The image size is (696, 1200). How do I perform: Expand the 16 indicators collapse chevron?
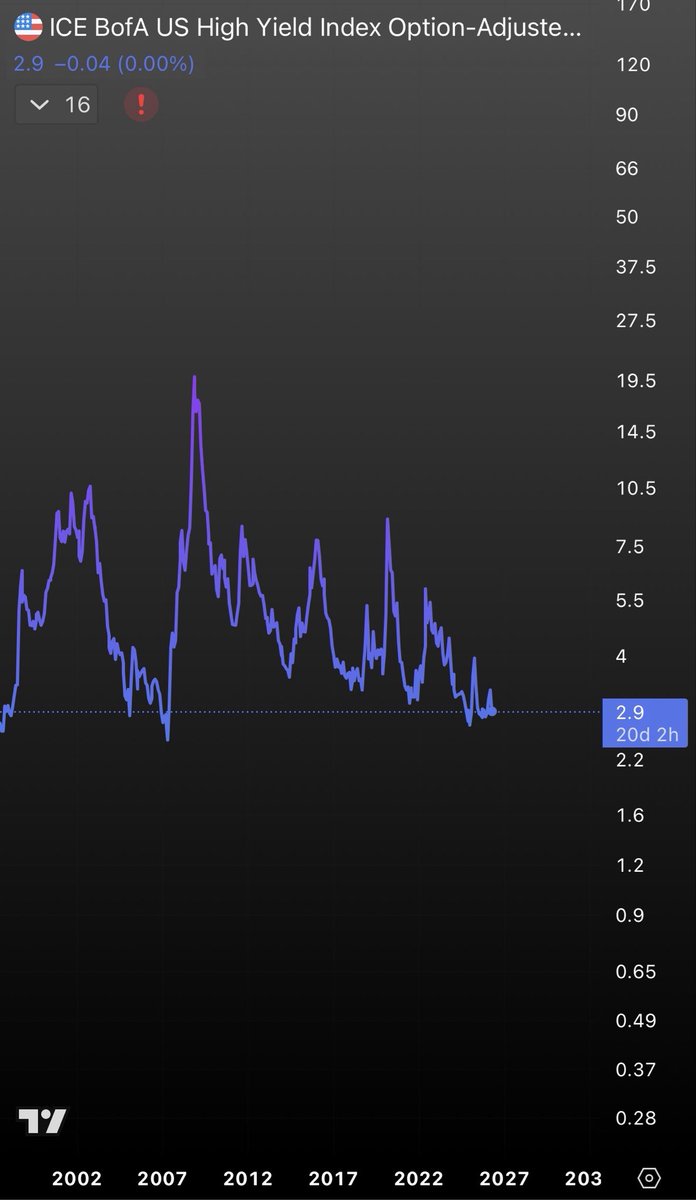(41, 105)
